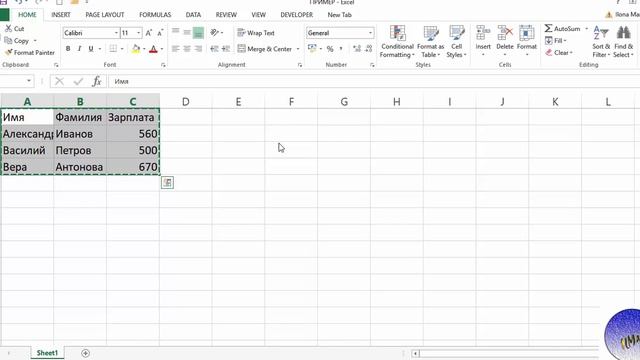The width and height of the screenshot is (640, 360).
Task: Enable Wrap Text
Action: tap(256, 33)
